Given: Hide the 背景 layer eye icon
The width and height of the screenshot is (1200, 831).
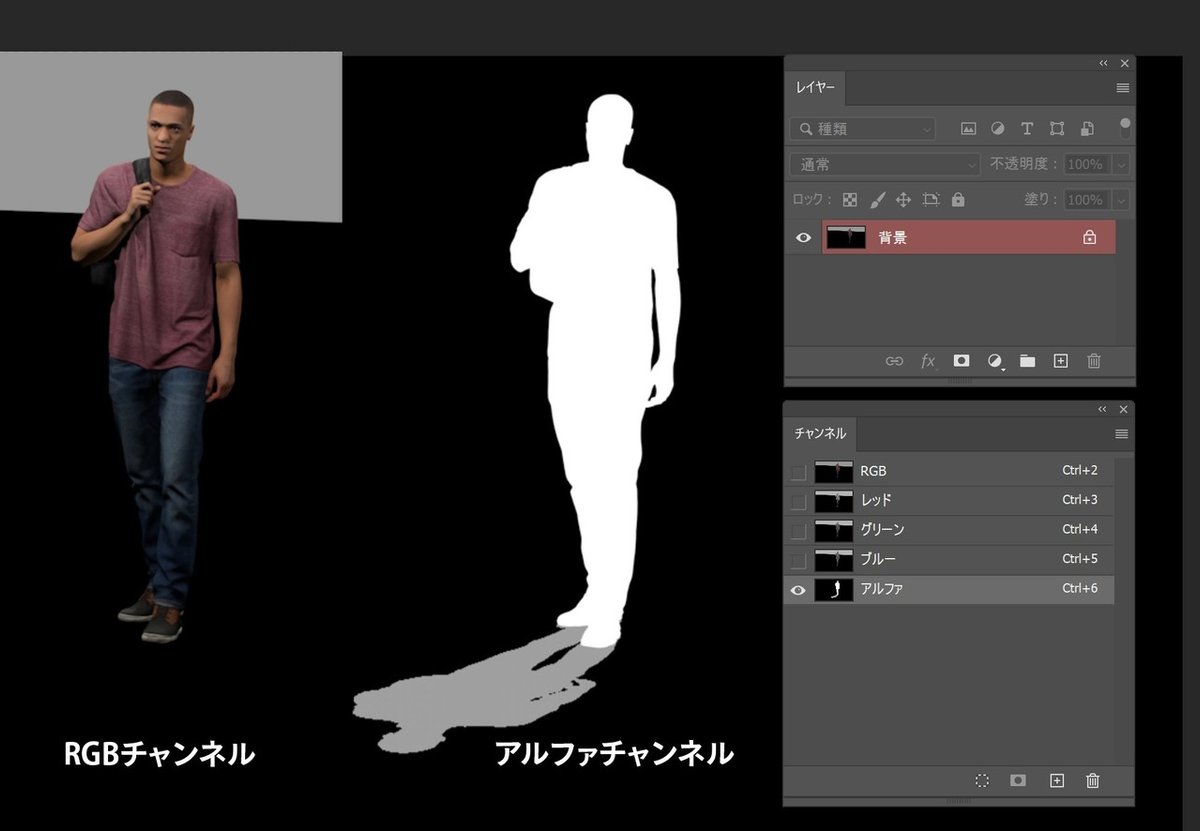Looking at the screenshot, I should (x=803, y=238).
